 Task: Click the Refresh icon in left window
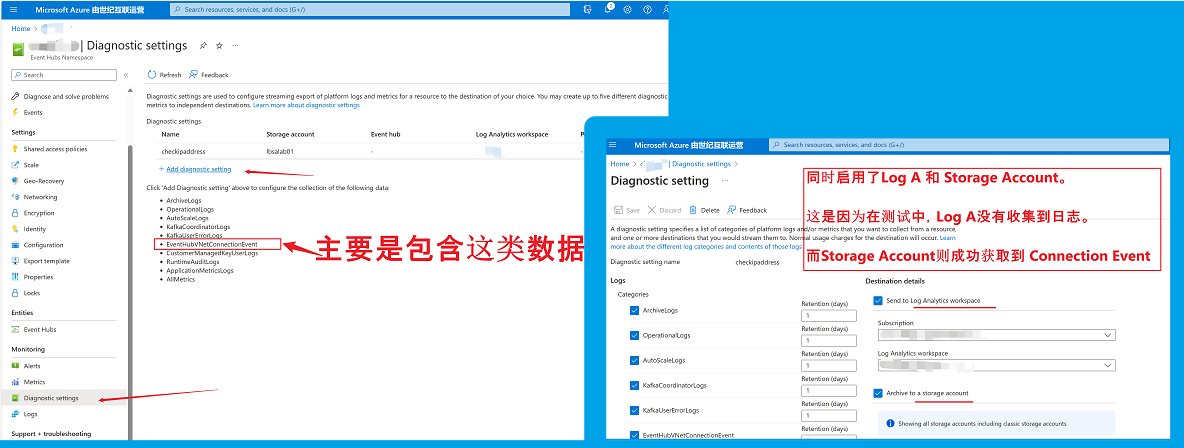[x=152, y=75]
